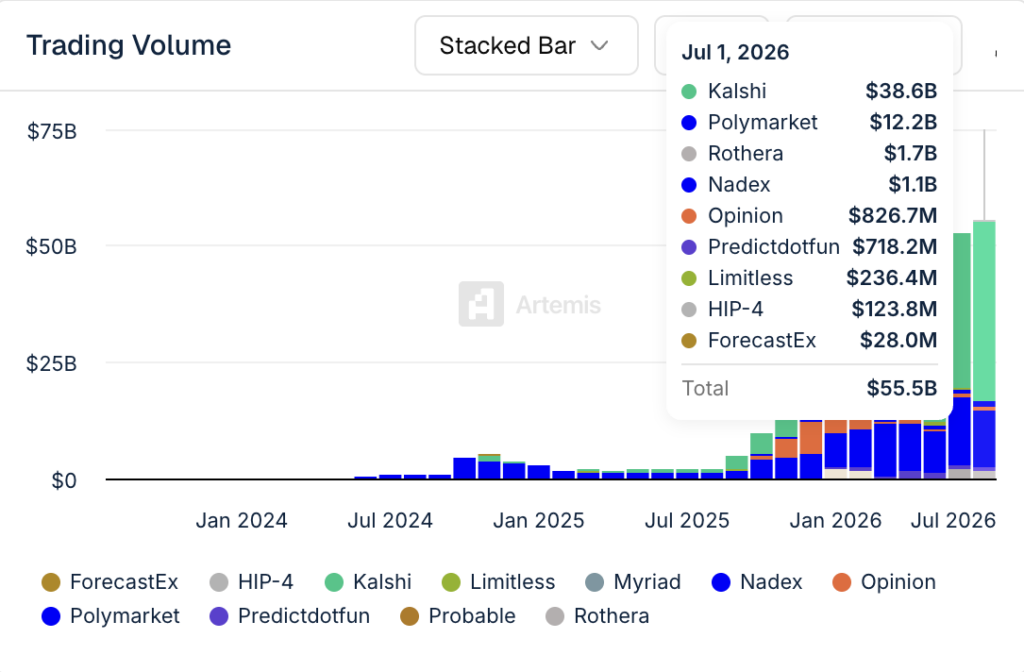
Task: Click the Trading Volume chart title
Action: 129,46
